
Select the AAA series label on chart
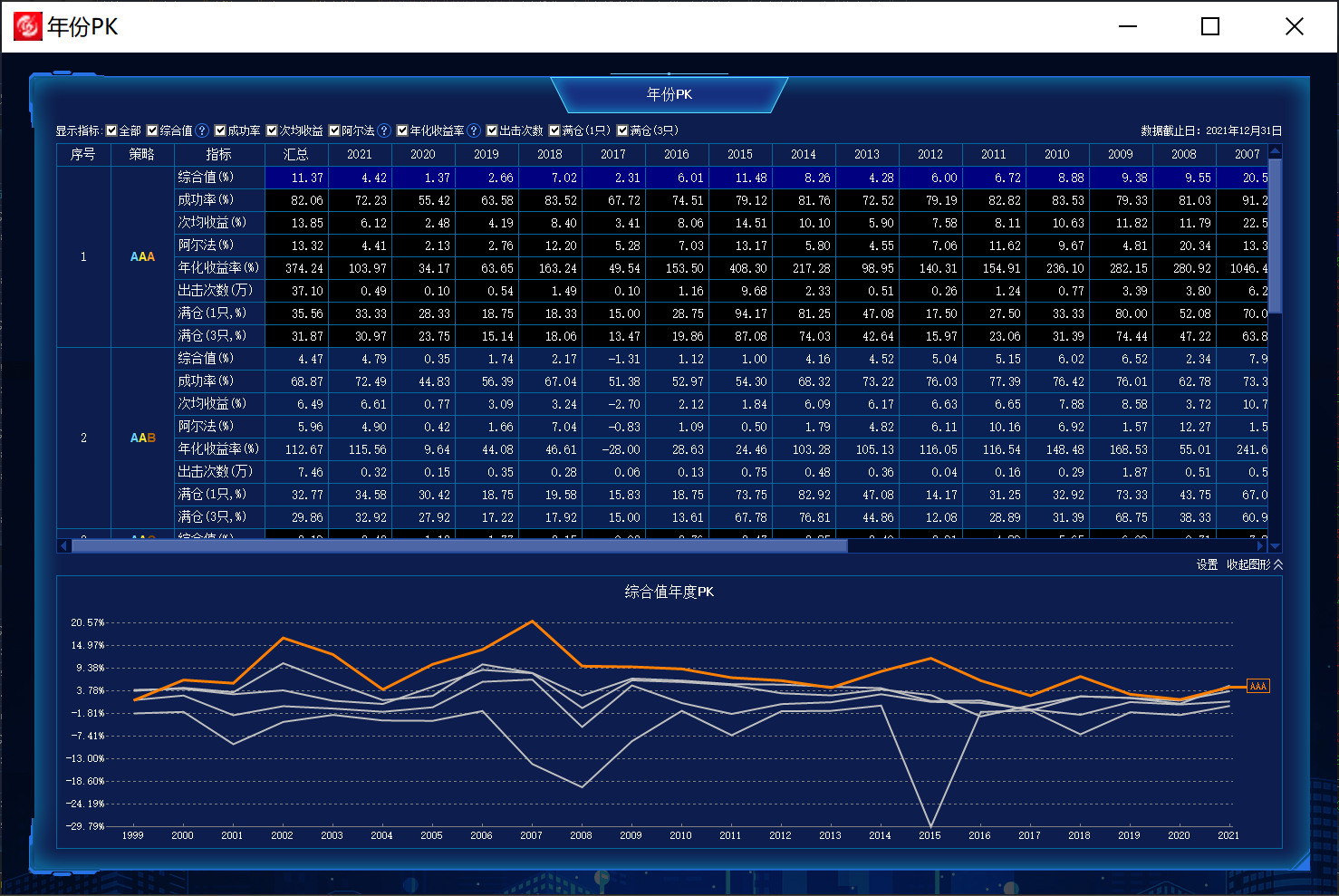pyautogui.click(x=1257, y=687)
